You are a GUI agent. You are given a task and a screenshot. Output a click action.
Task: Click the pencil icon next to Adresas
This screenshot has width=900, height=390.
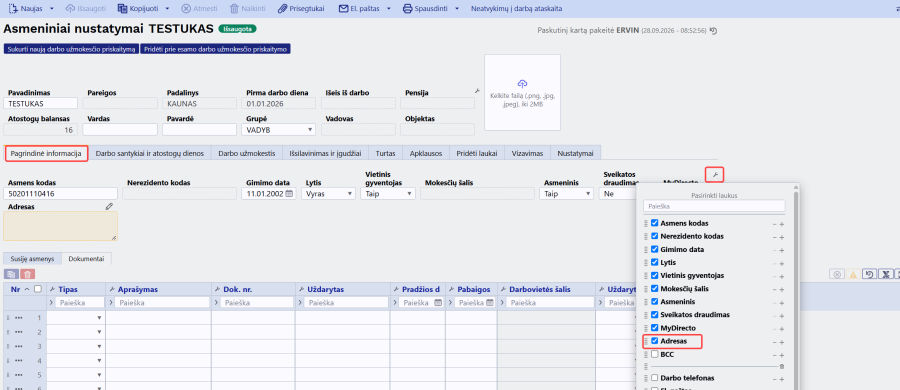(x=109, y=206)
